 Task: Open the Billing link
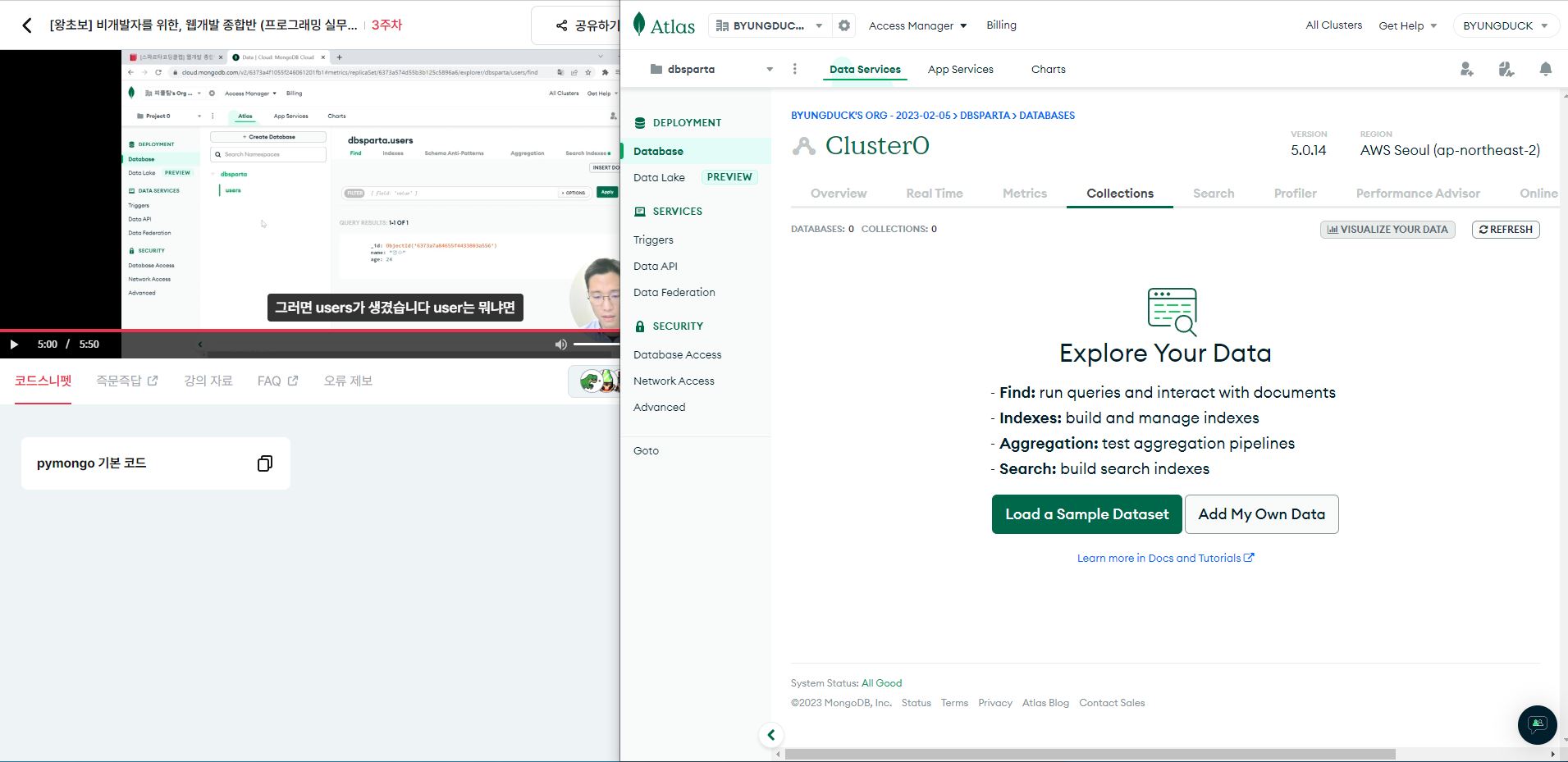(x=1001, y=25)
